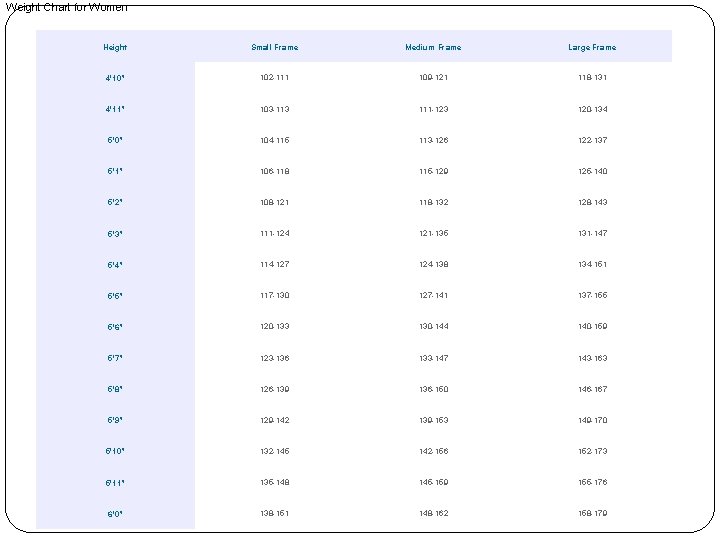Click the 4'10" height row label
This screenshot has width=720, height=540.
coord(115,78)
